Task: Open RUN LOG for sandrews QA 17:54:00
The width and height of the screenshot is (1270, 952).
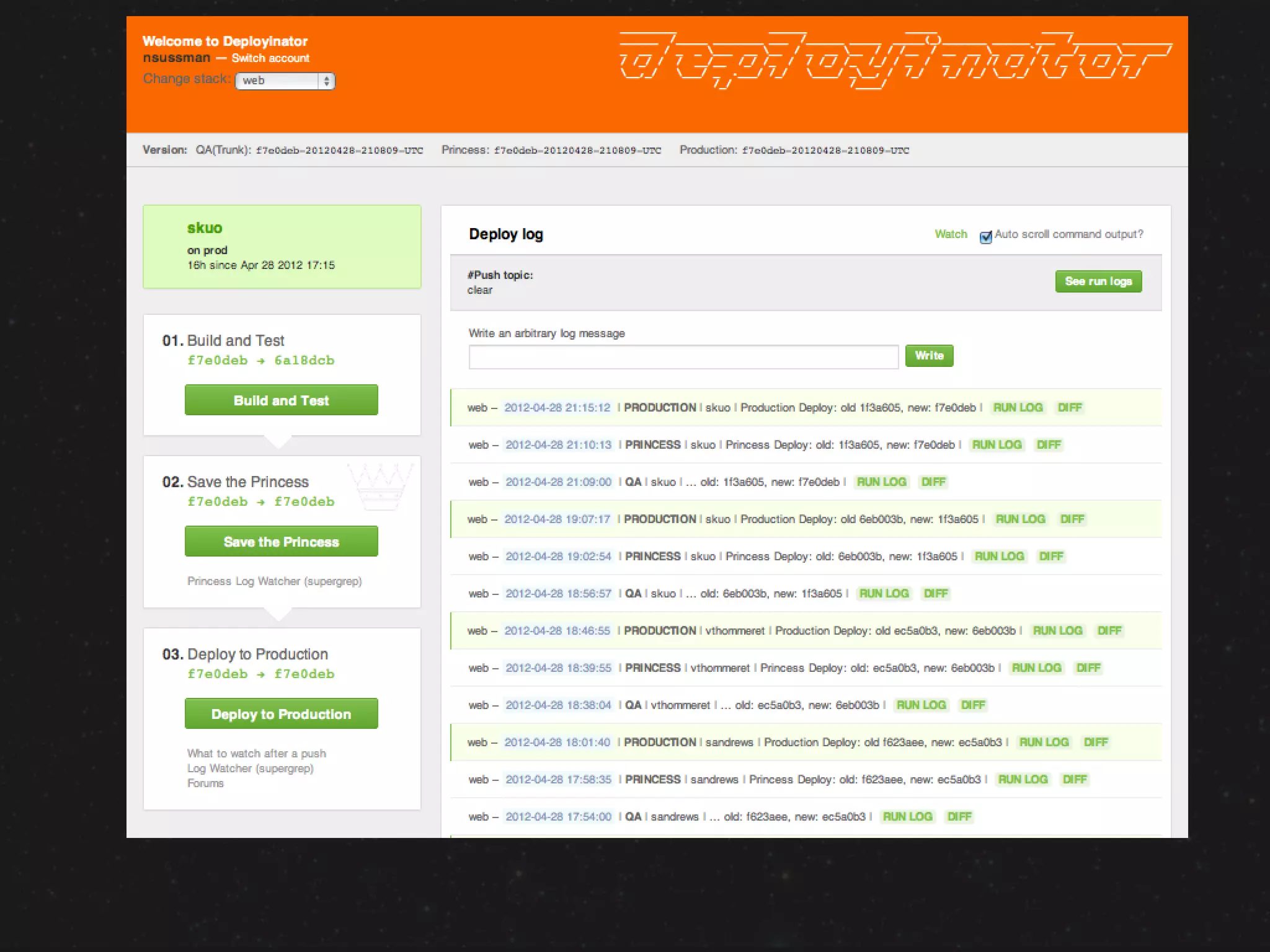Action: 907,817
